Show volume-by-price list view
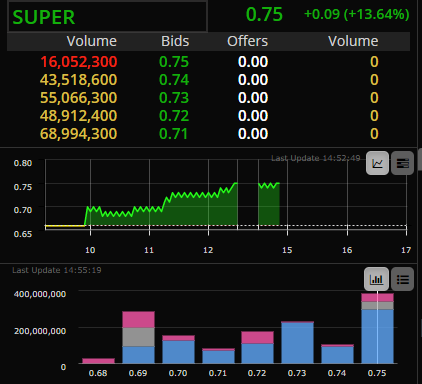422x384 pixels. point(402,279)
